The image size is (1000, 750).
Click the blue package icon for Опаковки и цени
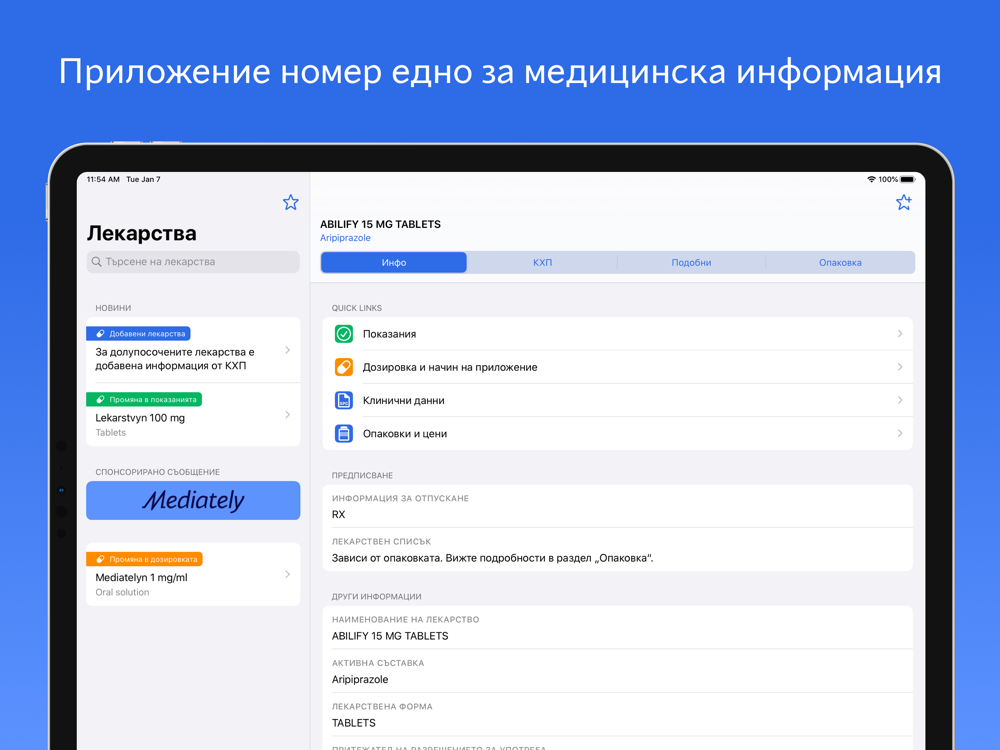point(344,434)
